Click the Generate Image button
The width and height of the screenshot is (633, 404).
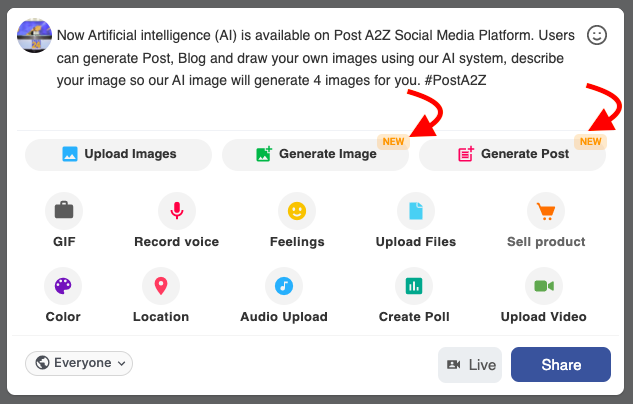click(x=315, y=155)
